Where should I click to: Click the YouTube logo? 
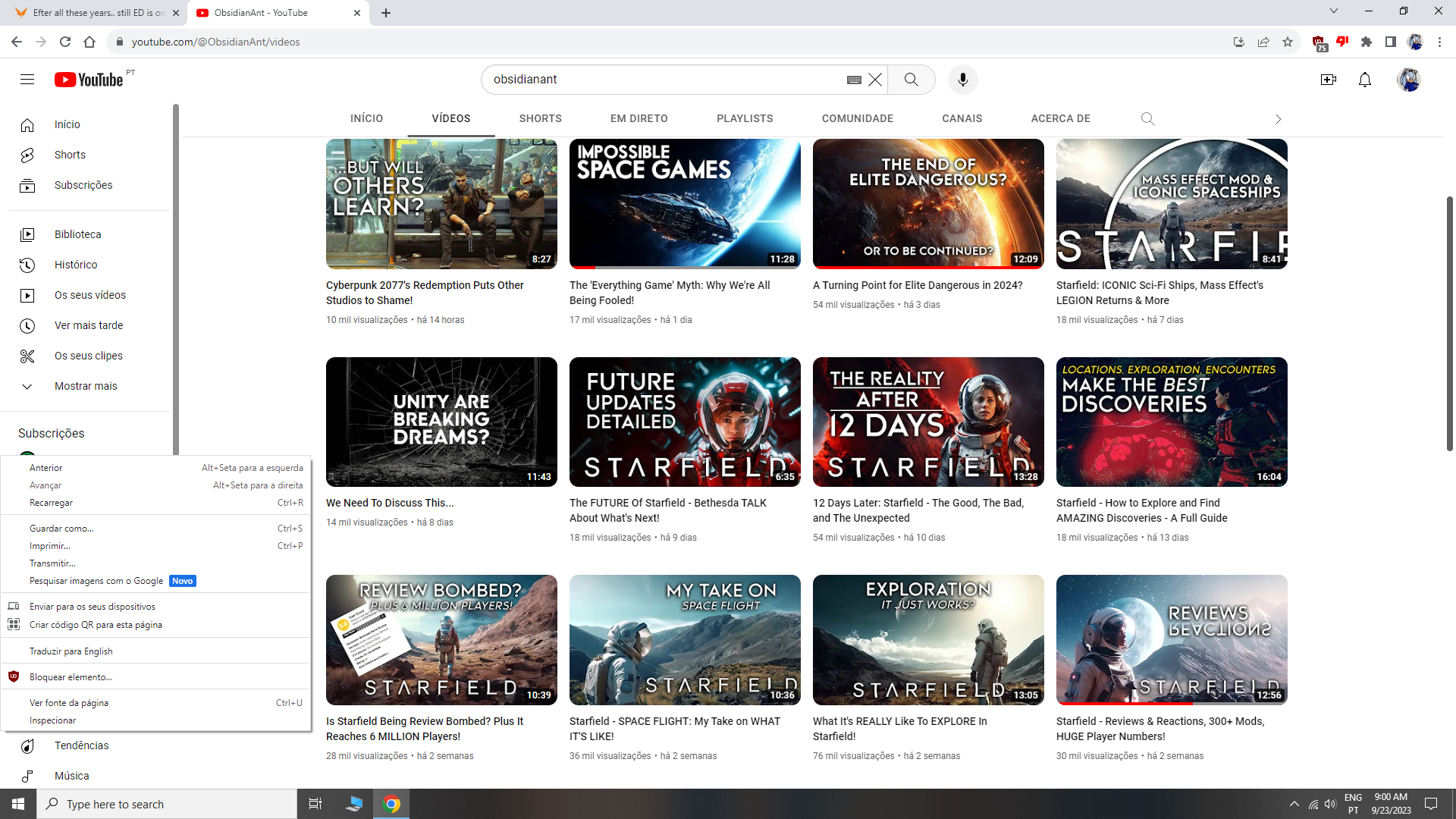pyautogui.click(x=89, y=80)
